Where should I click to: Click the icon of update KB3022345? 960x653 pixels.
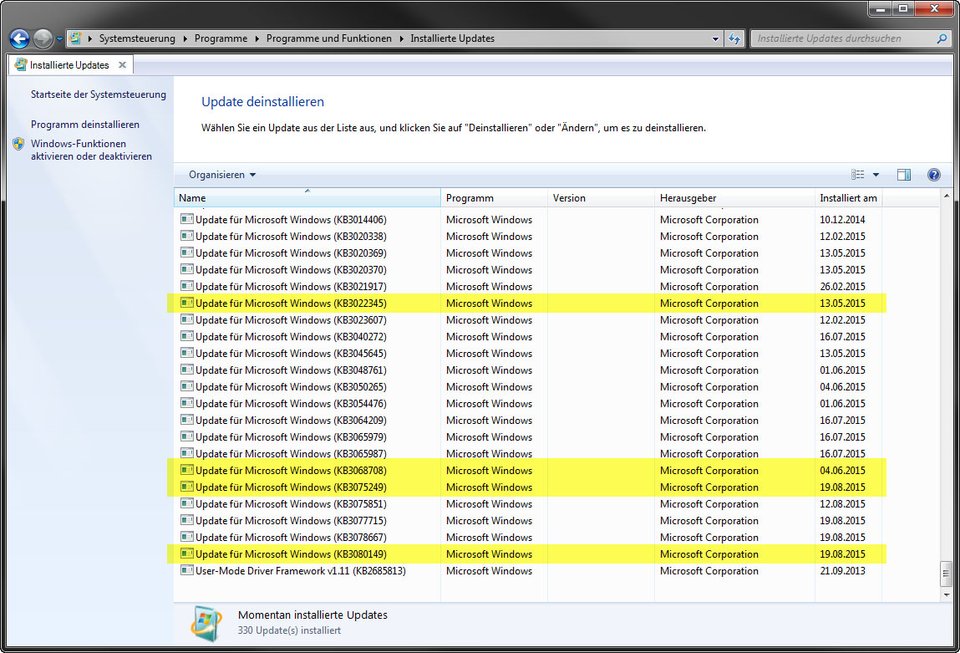(187, 303)
